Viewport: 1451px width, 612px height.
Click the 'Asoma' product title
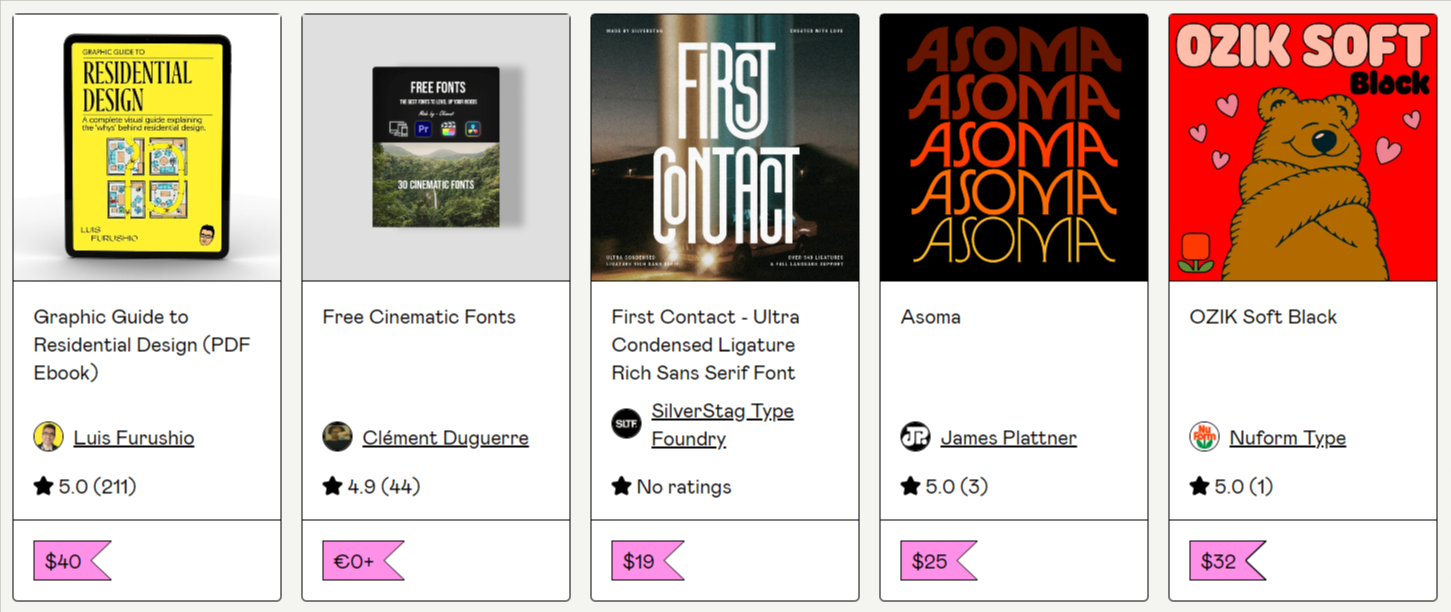pyautogui.click(x=930, y=317)
